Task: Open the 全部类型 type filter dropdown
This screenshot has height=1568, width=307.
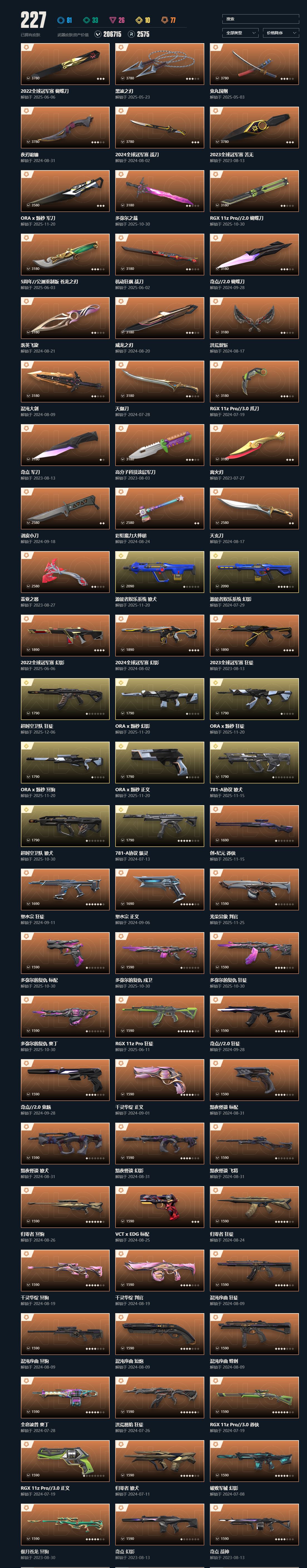Action: pos(240,33)
